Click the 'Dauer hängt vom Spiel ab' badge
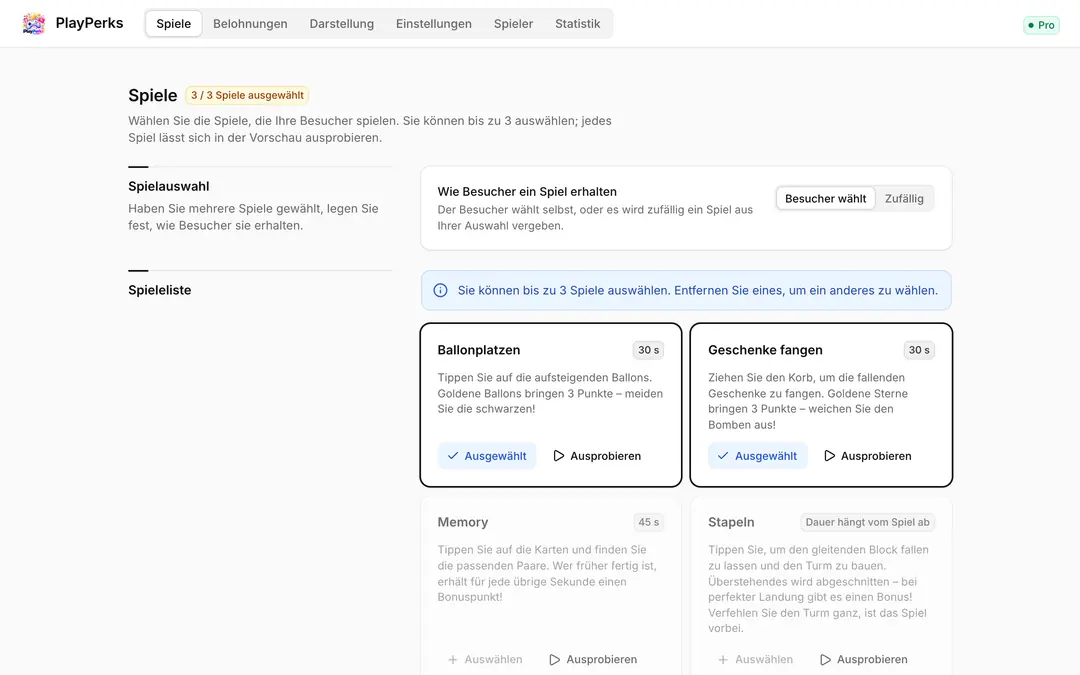Viewport: 1080px width, 675px height. pyautogui.click(x=867, y=522)
